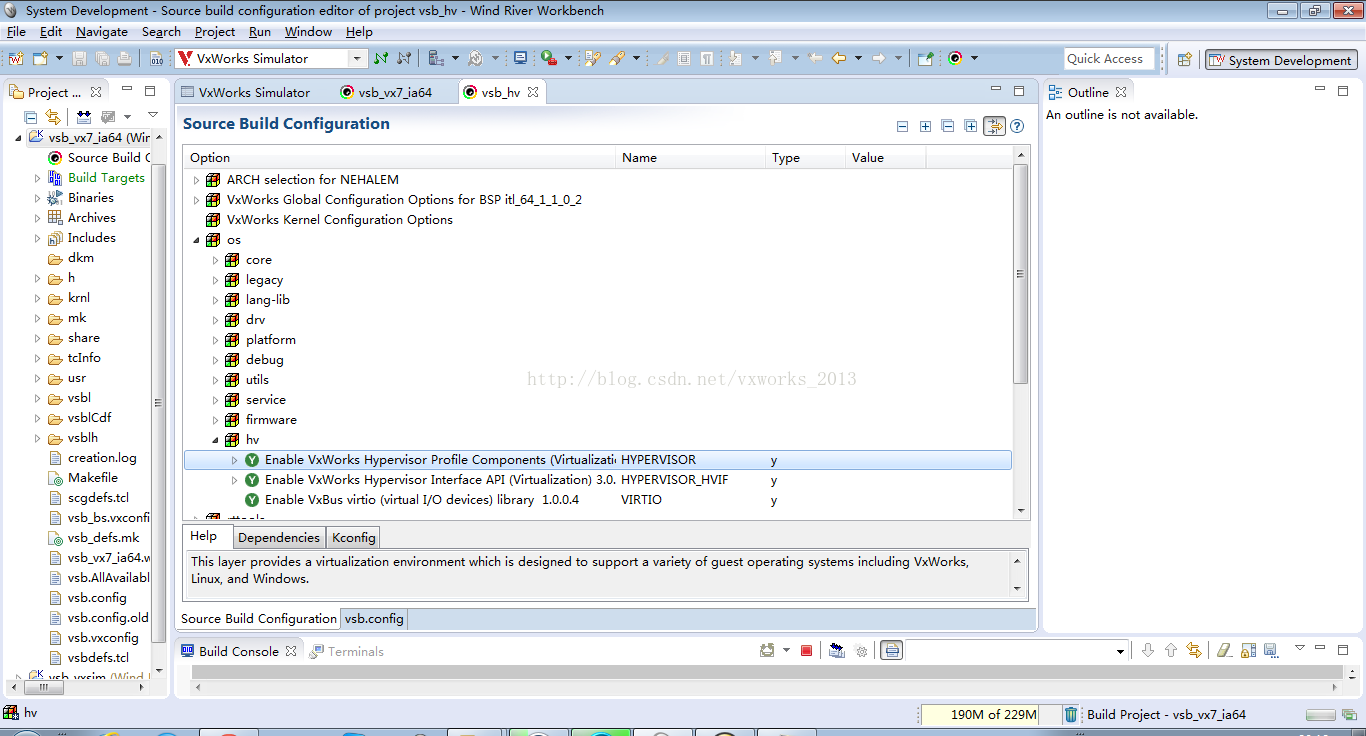This screenshot has height=736, width=1366.
Task: Click the Collapse All icon in Source Build Configuration
Action: [948, 127]
